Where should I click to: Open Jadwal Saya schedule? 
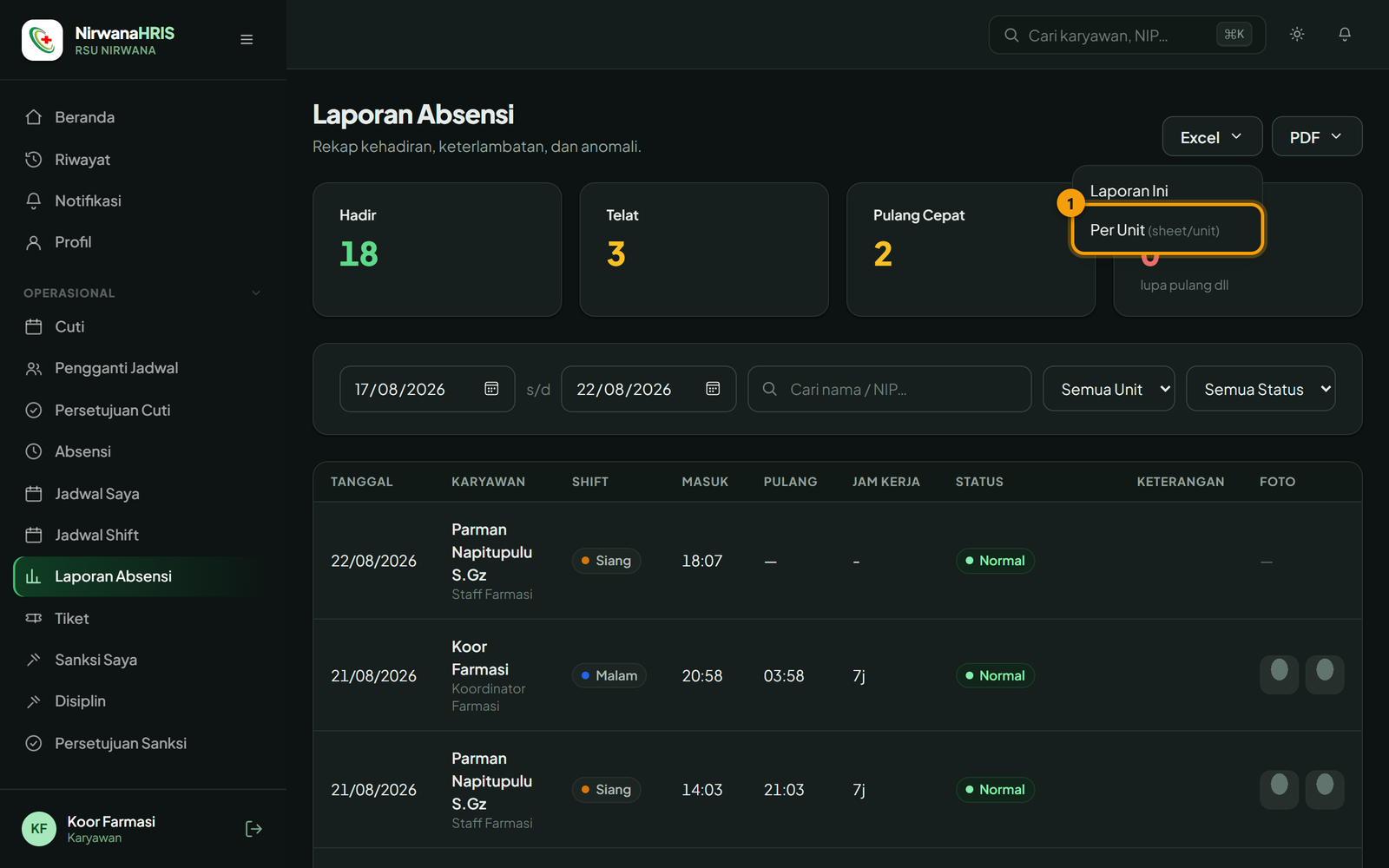pos(143,494)
